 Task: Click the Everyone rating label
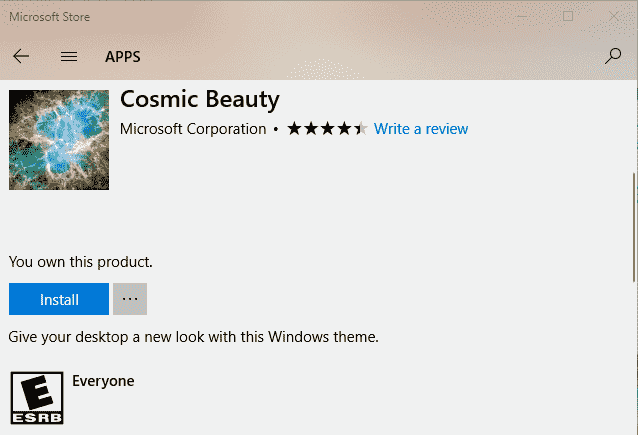(103, 381)
